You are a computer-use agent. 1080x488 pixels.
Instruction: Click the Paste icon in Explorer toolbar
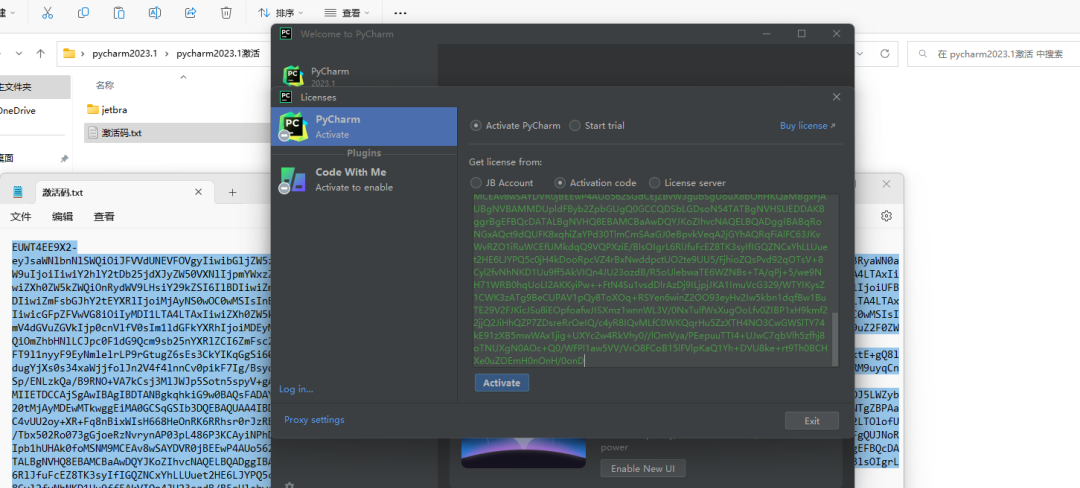pos(119,12)
